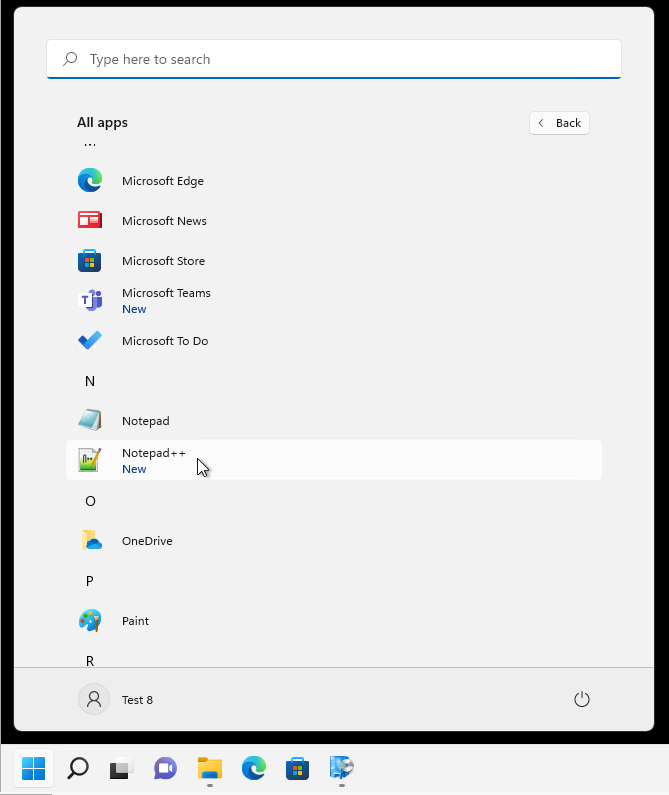Viewport: 669px width, 795px height.
Task: Open Microsoft To Do app
Action: click(x=164, y=341)
